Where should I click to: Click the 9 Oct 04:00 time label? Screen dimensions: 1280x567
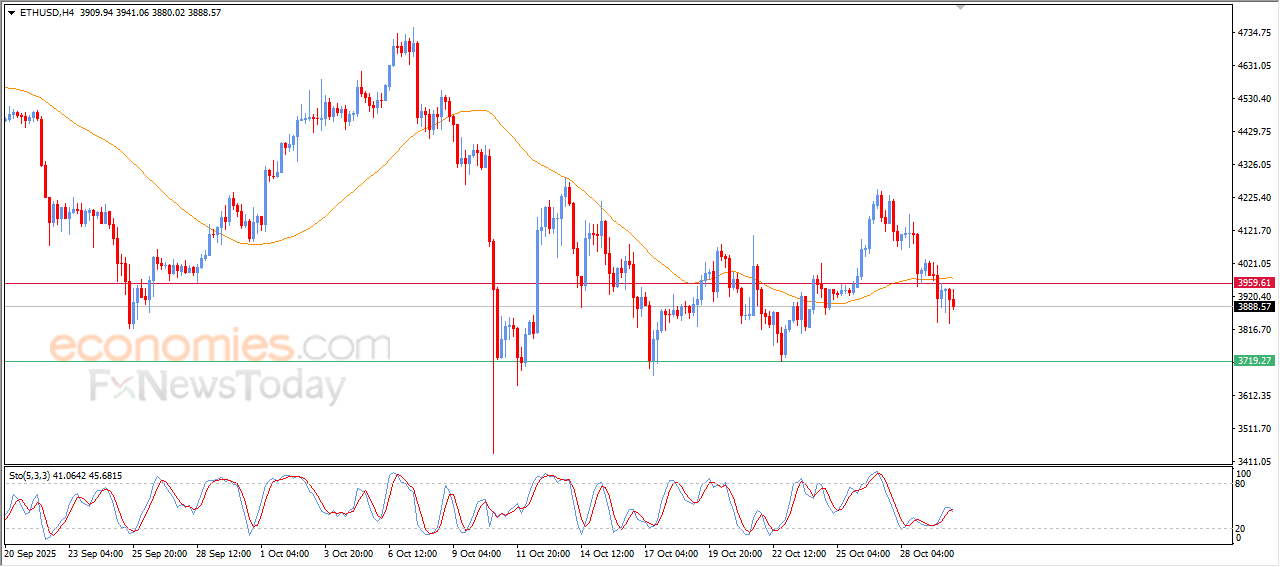477,552
